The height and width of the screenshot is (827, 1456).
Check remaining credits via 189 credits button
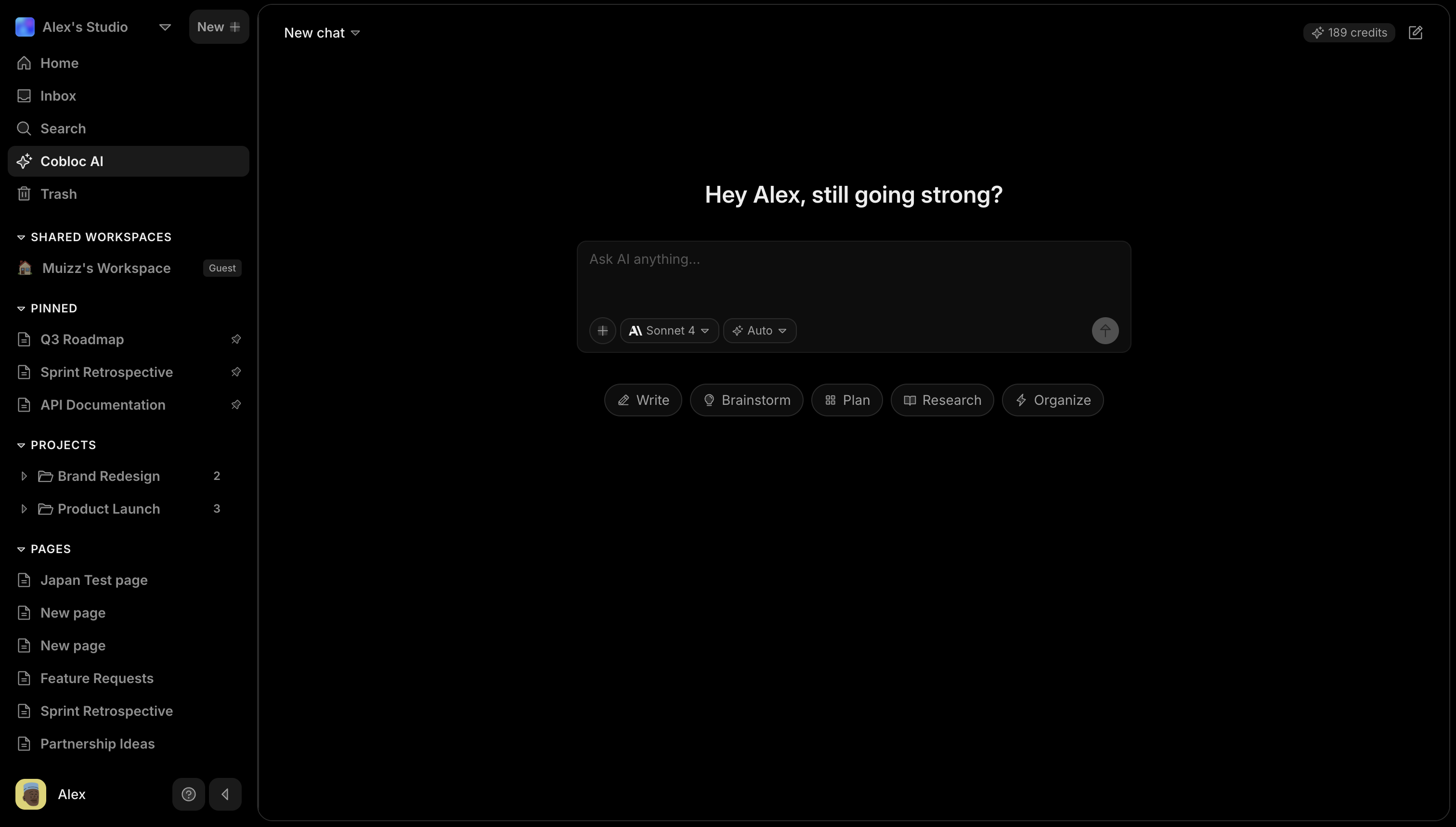(1349, 32)
